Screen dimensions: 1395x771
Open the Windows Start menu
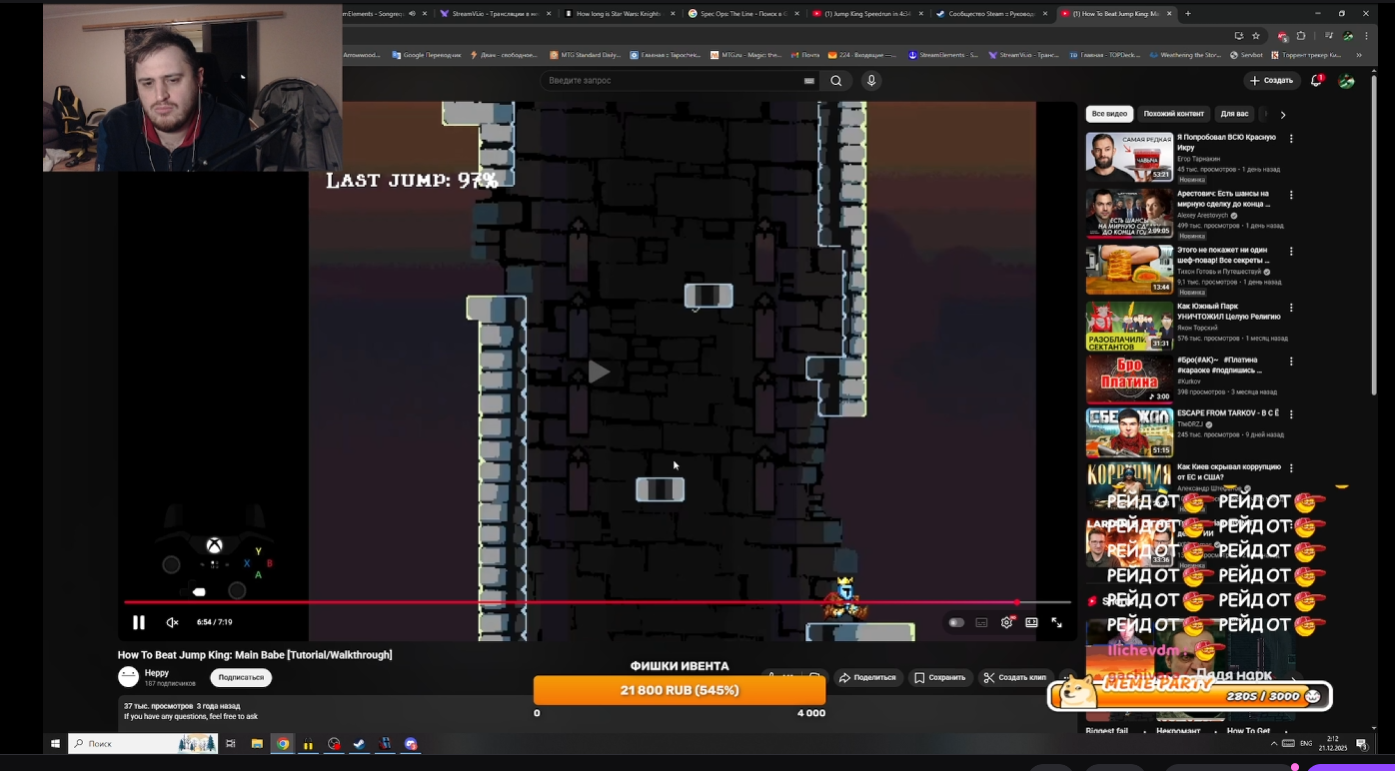click(x=55, y=744)
